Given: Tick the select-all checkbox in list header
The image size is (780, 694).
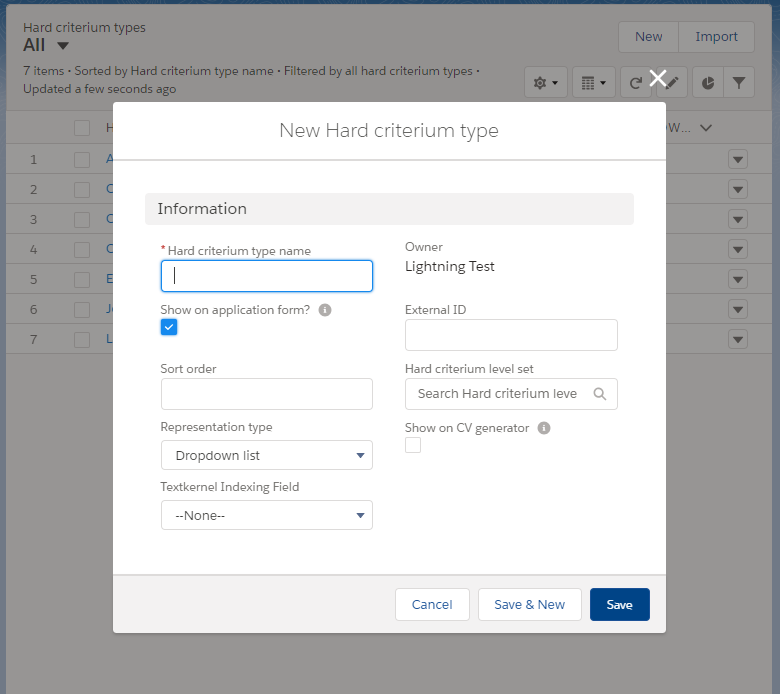Looking at the screenshot, I should click(82, 128).
